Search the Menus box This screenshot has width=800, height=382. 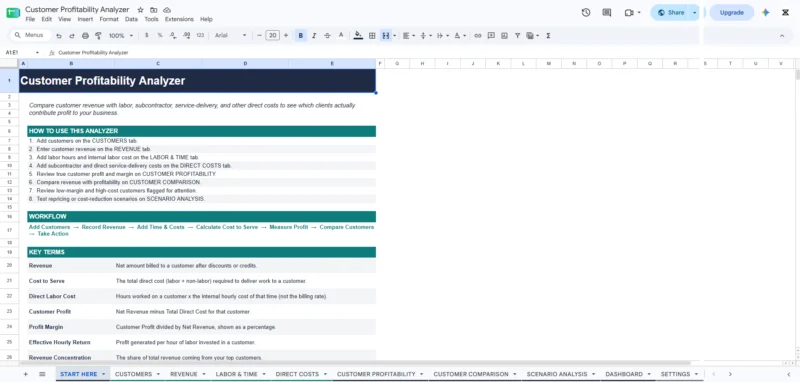click(x=30, y=35)
